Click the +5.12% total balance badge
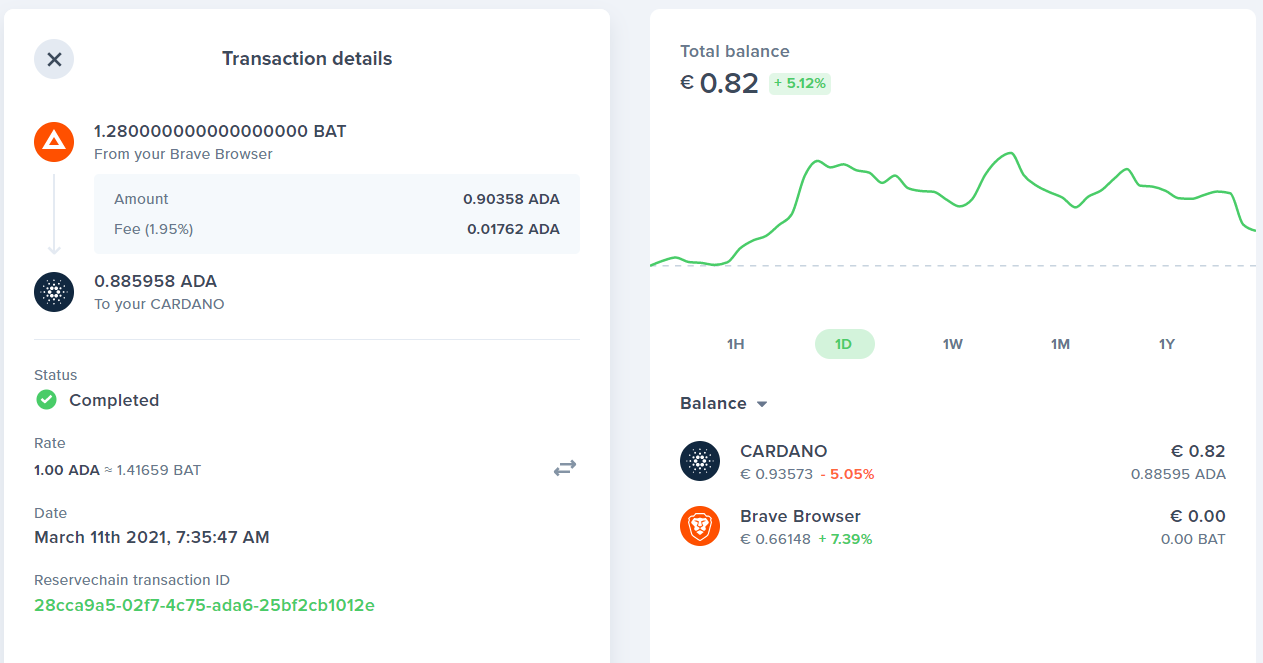Image resolution: width=1263 pixels, height=663 pixels. tap(800, 84)
